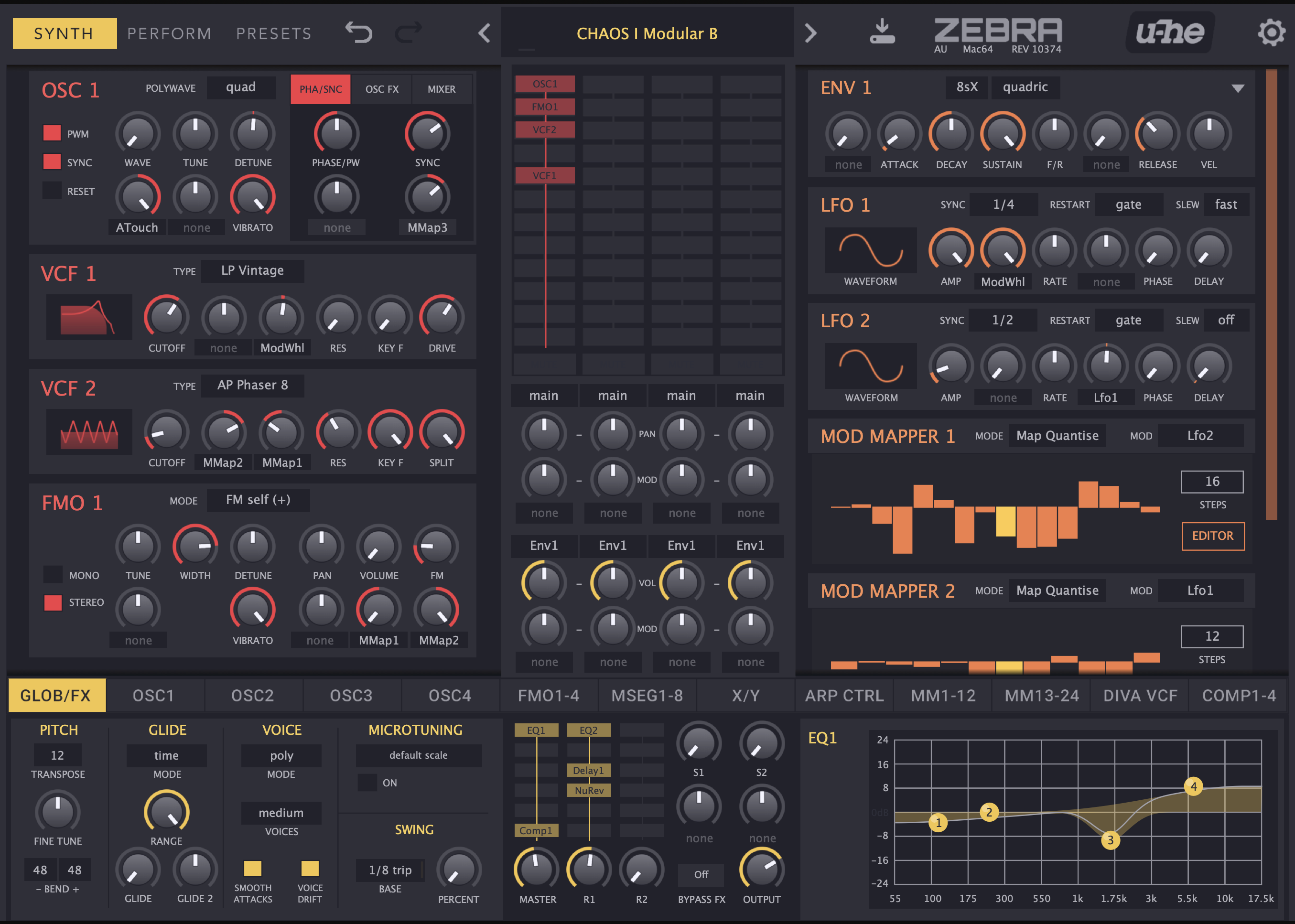
Task: Click VCF 1 'ModWhl' modulation source label
Action: pos(281,348)
